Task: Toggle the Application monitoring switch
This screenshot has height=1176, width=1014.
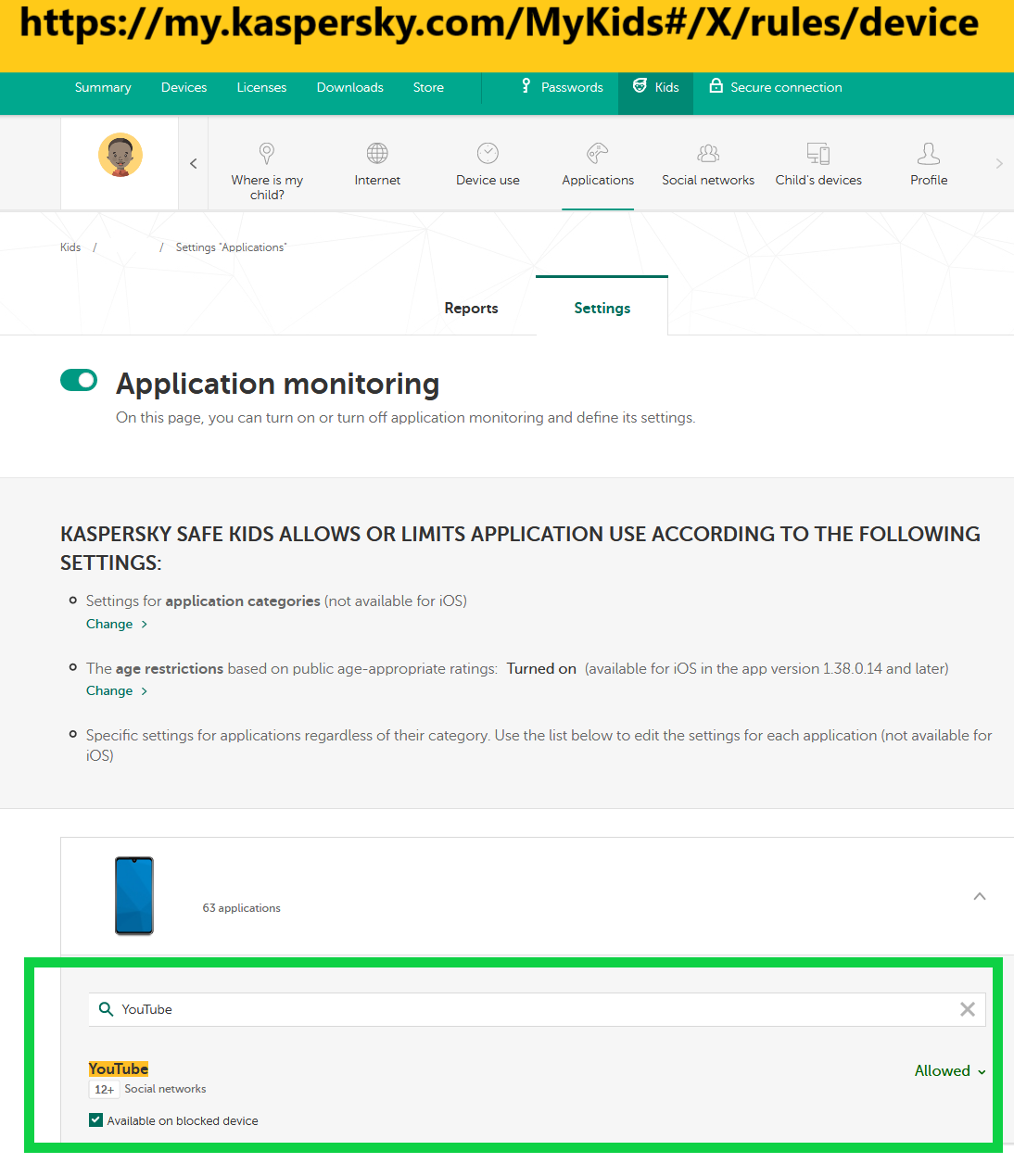Action: [x=79, y=380]
